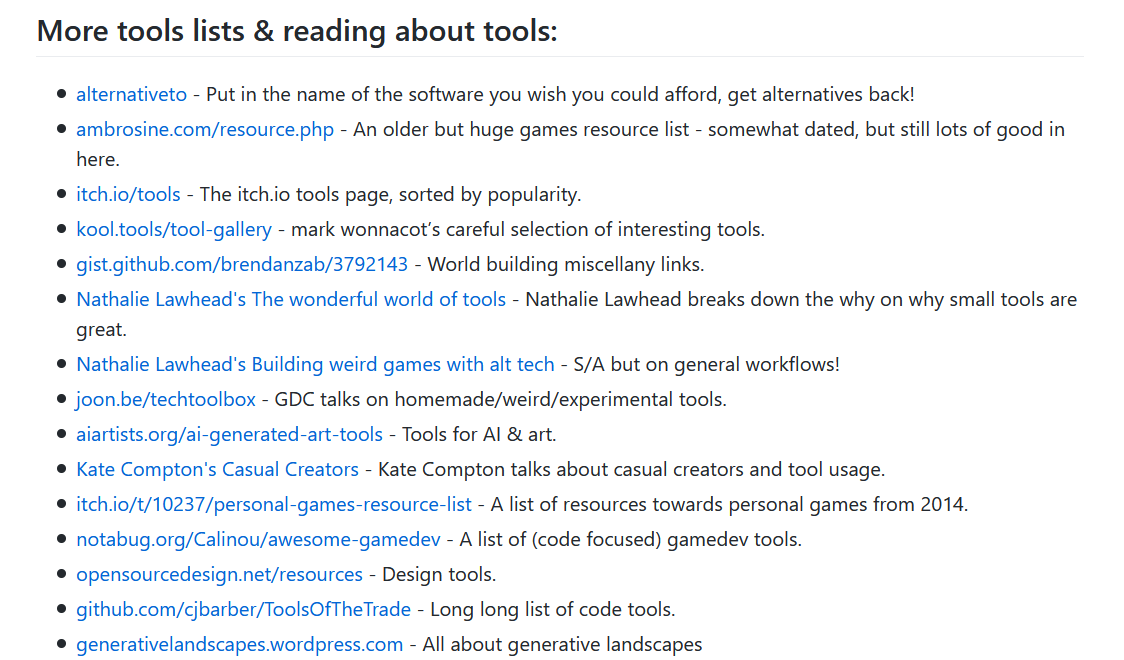Click the text "S/A but on general workflows!"
This screenshot has height=660, width=1124.
click(x=707, y=365)
